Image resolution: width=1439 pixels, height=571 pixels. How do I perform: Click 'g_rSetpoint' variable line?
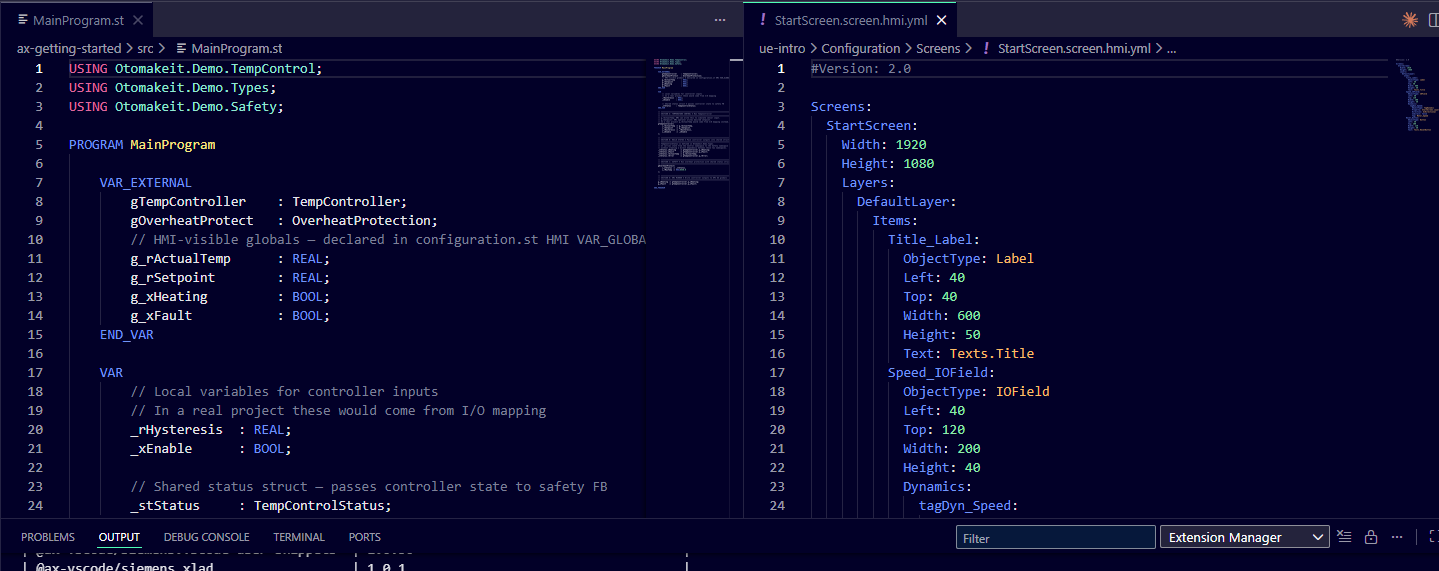(230, 277)
